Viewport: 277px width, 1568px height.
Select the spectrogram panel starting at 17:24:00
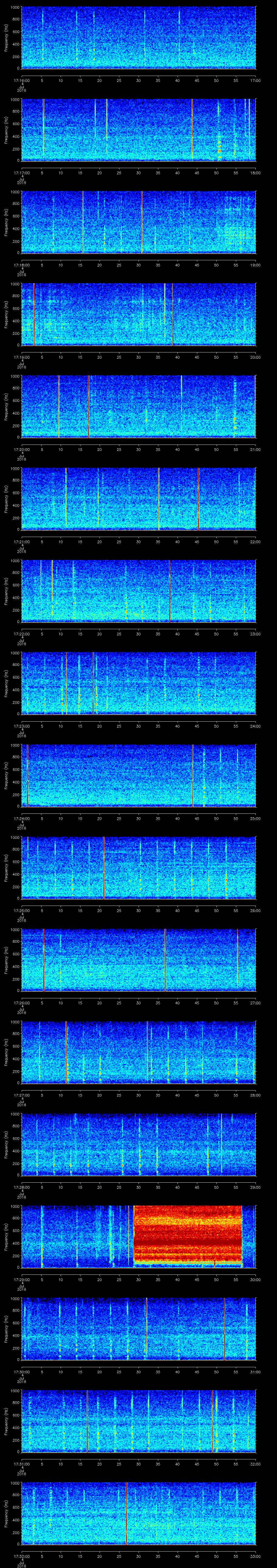138,775
